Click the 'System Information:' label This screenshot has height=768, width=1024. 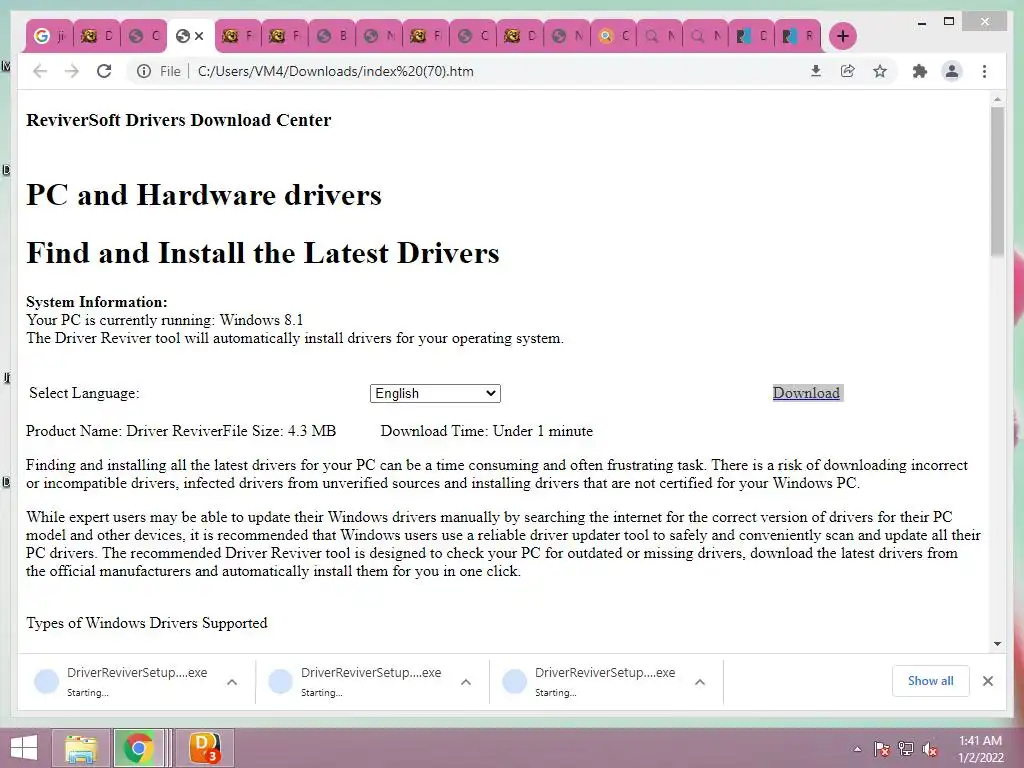tap(97, 302)
